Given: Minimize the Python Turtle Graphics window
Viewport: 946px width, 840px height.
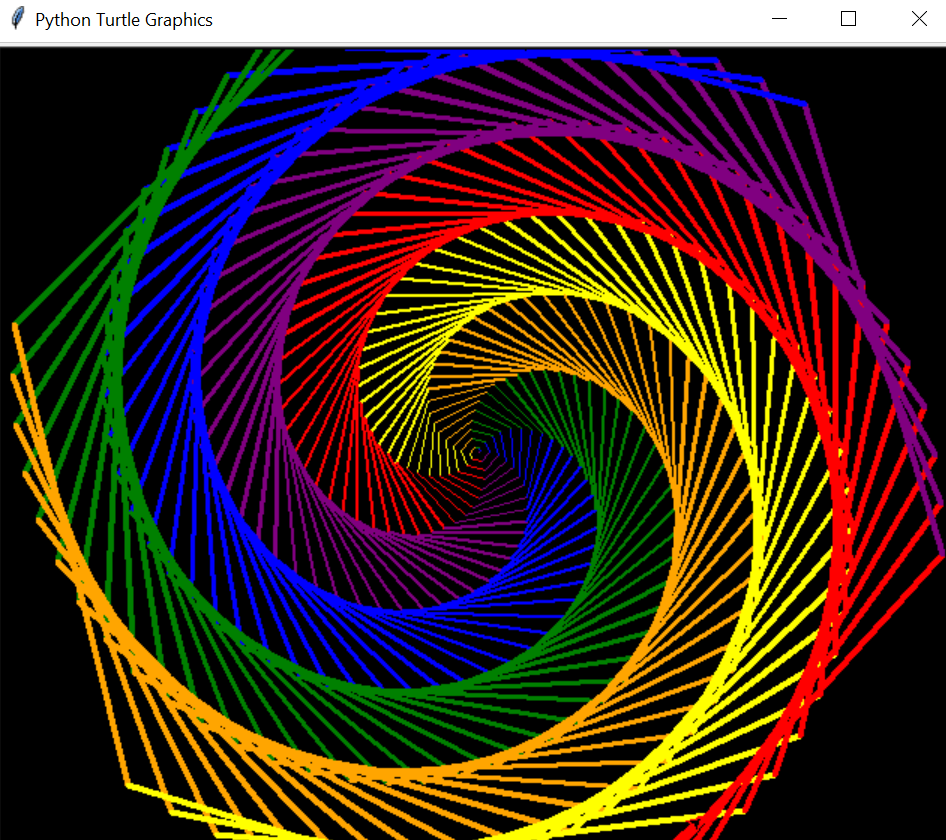Looking at the screenshot, I should (779, 19).
